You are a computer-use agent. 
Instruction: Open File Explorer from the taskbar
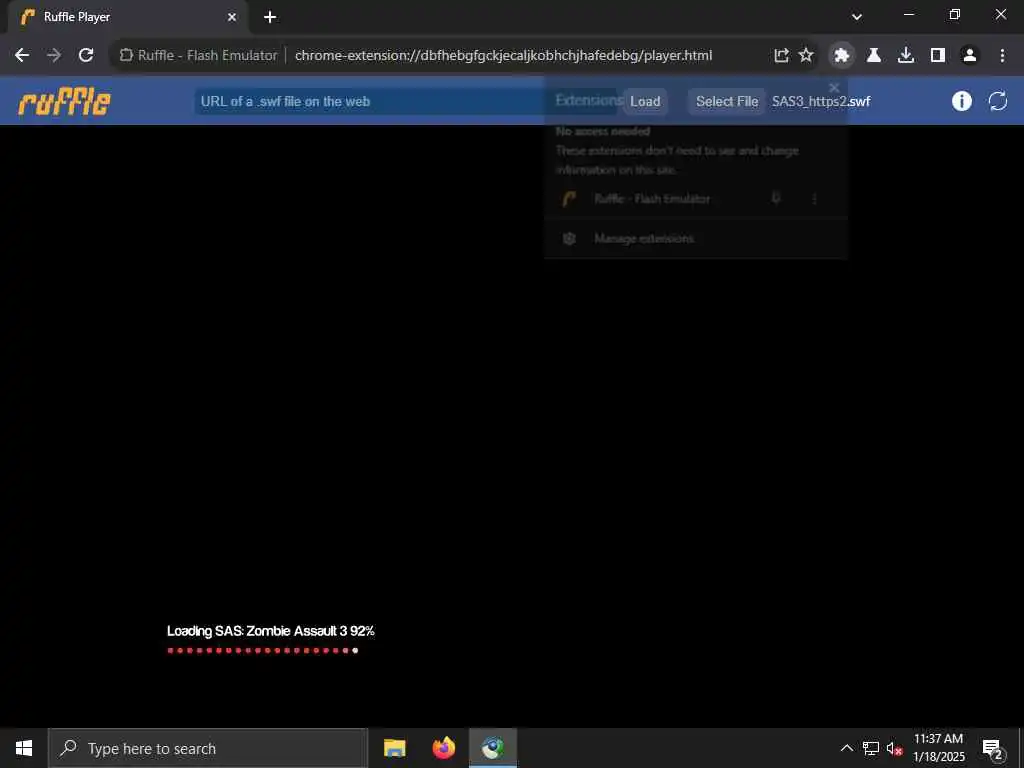394,748
